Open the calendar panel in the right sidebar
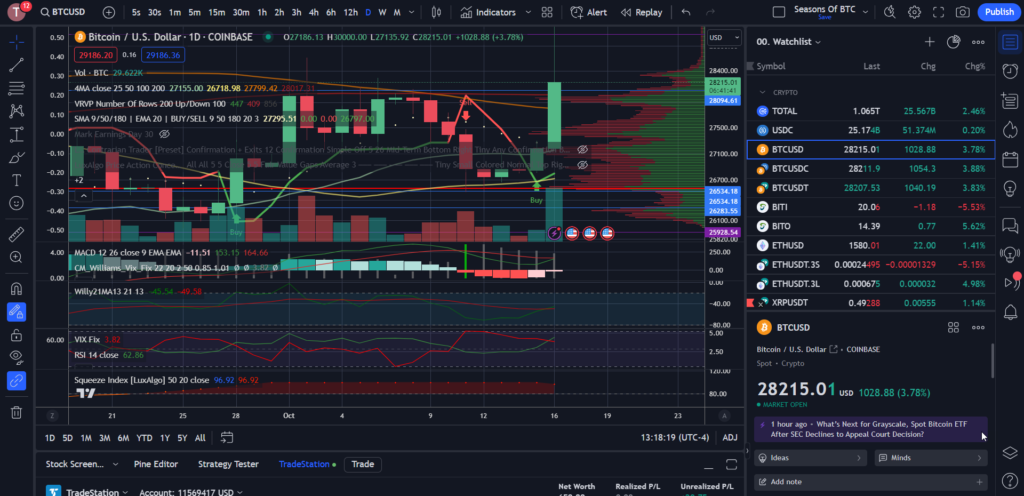1024x496 pixels. pos(1010,159)
